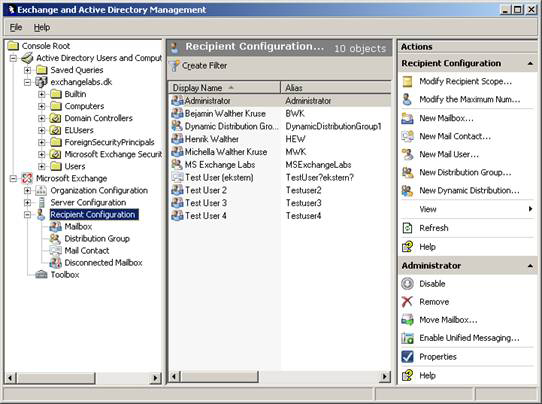The width and height of the screenshot is (542, 404).
Task: Select the MS Exchange Labs group
Action: [280, 165]
